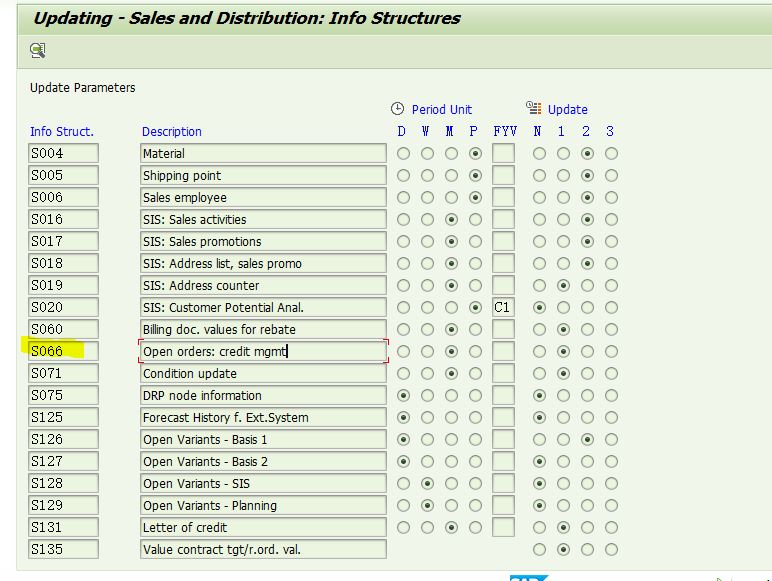Set S004 Material period unit to D
Screen dimensions: 772x581
403,154
